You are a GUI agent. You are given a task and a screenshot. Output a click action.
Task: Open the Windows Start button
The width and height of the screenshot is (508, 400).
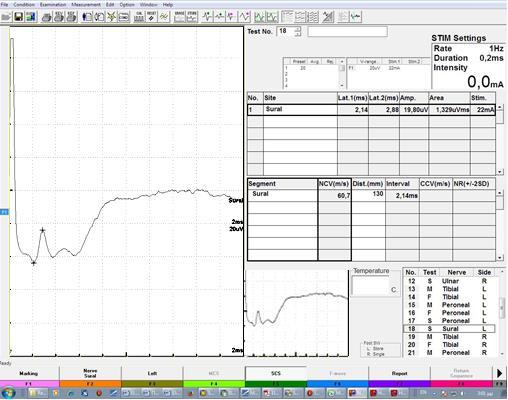(x=7, y=394)
